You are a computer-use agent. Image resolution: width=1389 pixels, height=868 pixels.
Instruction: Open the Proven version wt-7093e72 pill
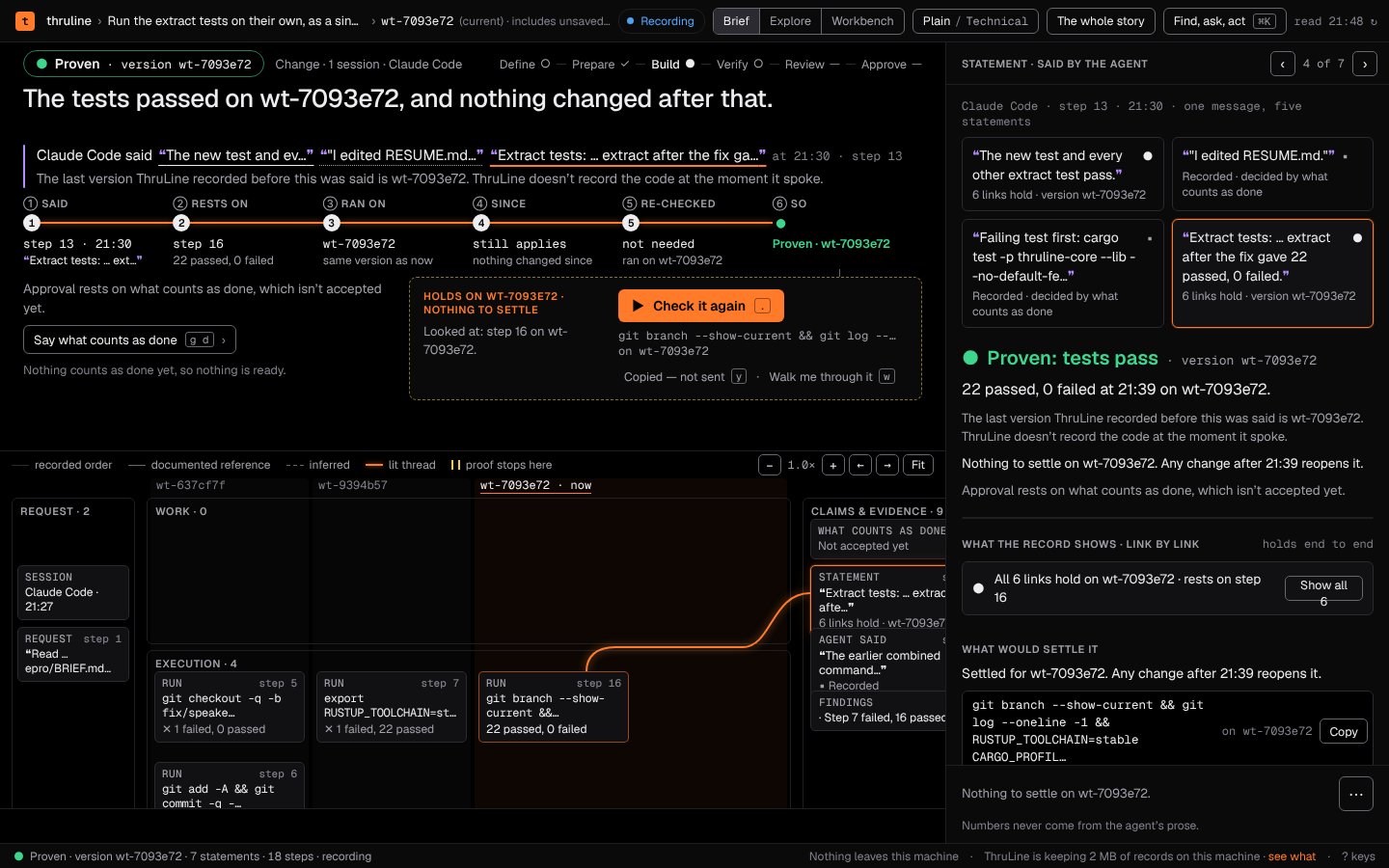pos(144,64)
